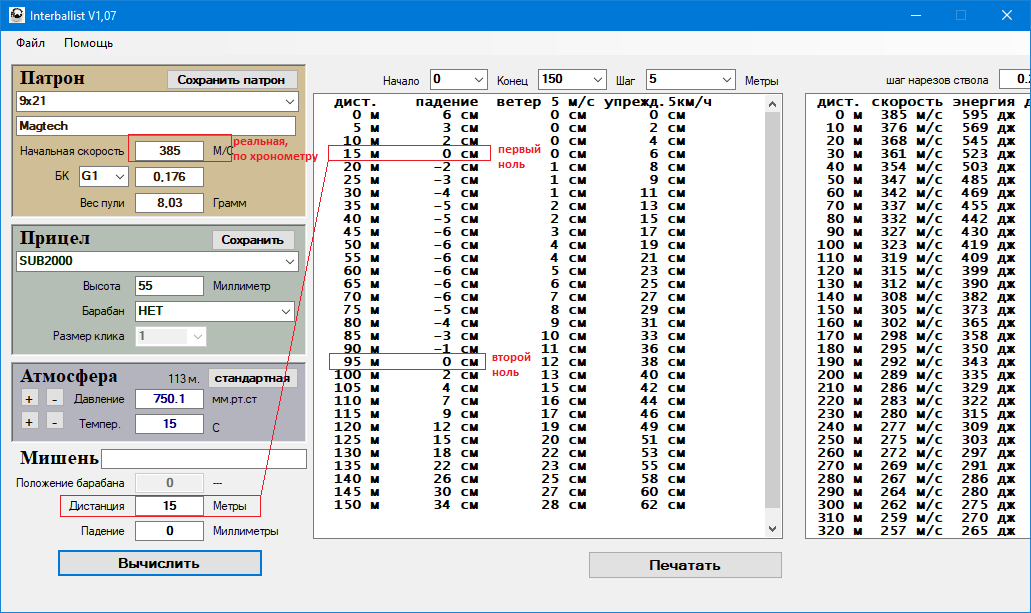Image resolution: width=1031 pixels, height=613 pixels.
Task: Open the Конец 150 range dropdown
Action: point(597,79)
